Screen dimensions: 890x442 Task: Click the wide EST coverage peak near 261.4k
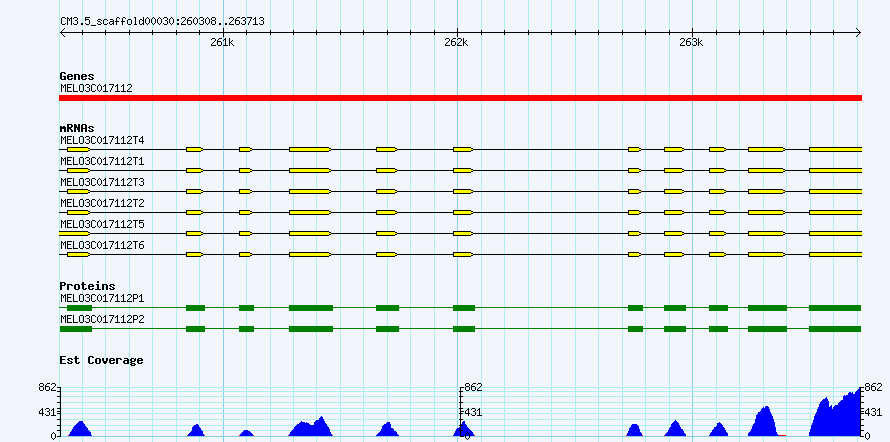click(311, 427)
